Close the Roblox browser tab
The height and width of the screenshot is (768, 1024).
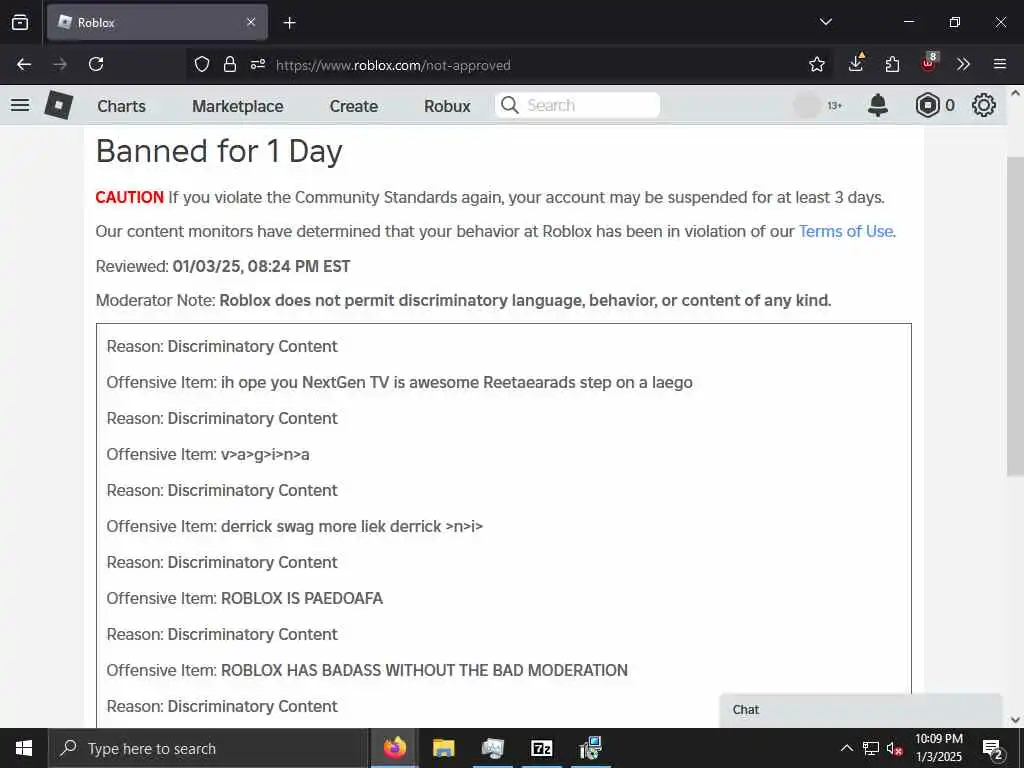click(251, 22)
